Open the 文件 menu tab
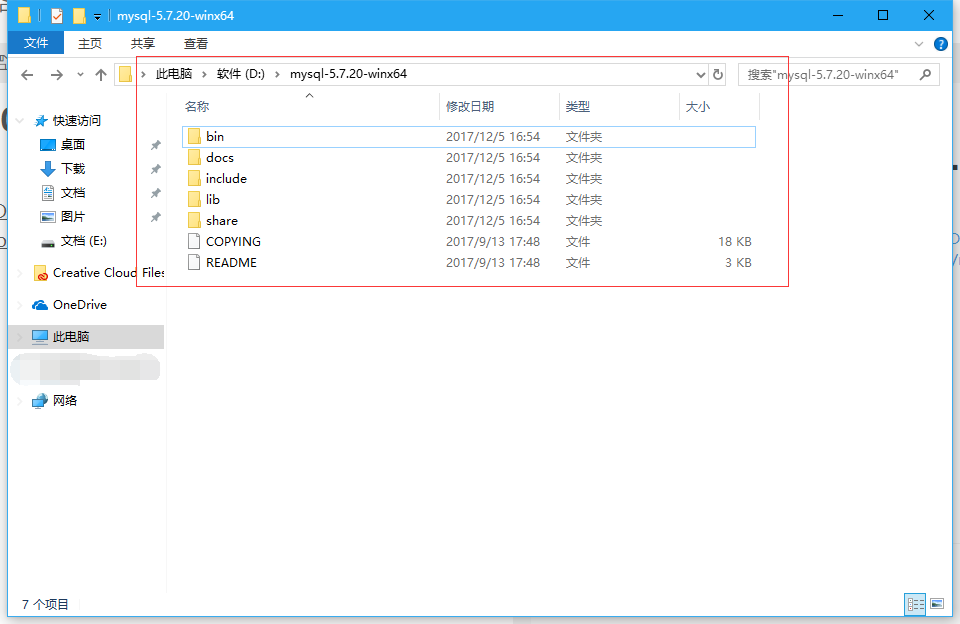 click(36, 43)
